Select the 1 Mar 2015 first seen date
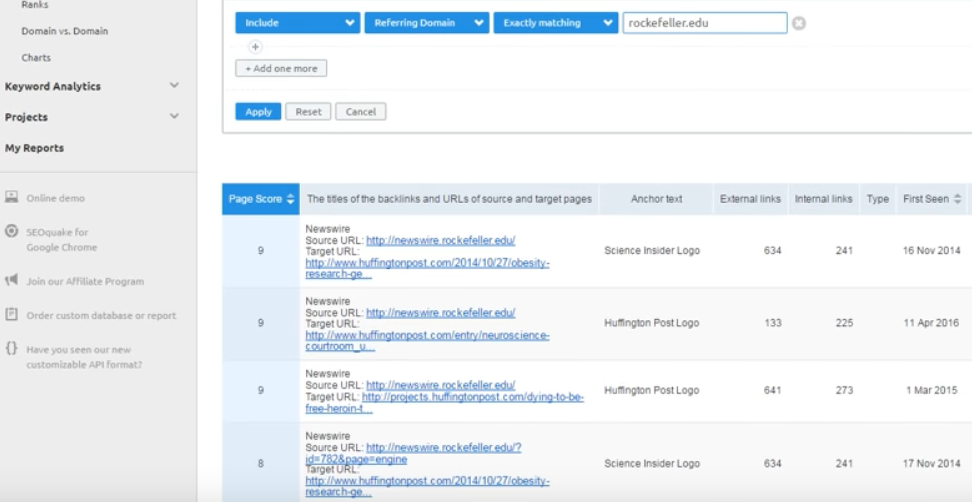This screenshot has height=502, width=972. point(932,390)
